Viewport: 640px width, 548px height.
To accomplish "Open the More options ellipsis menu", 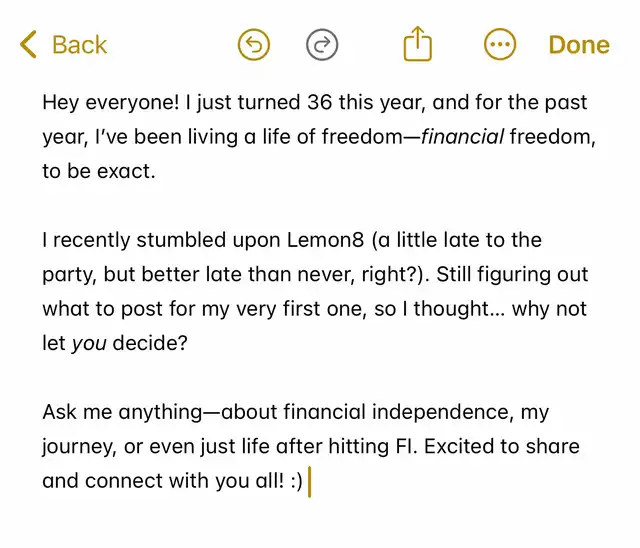I will (x=500, y=44).
